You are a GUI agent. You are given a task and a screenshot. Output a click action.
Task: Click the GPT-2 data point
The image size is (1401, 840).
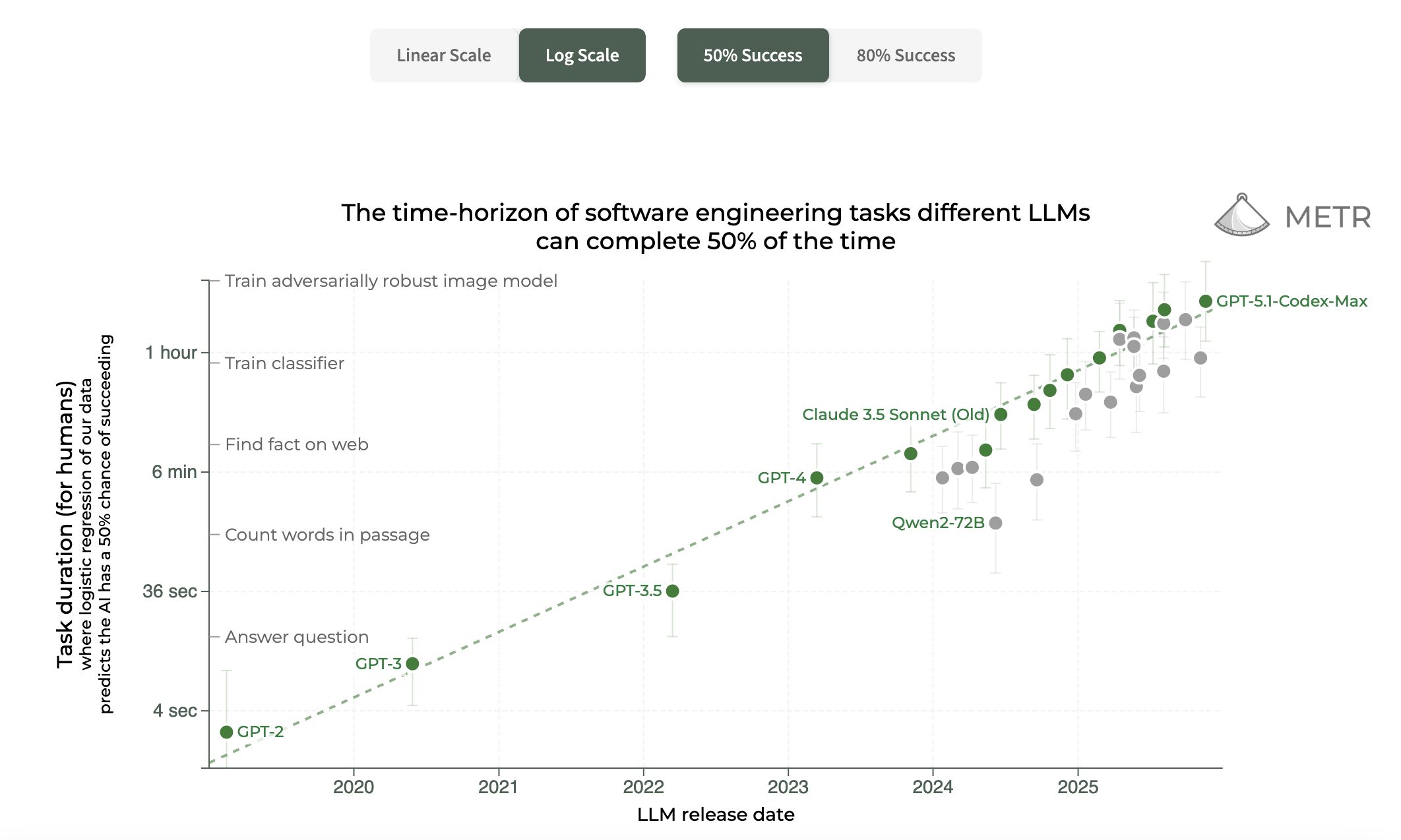pos(226,732)
